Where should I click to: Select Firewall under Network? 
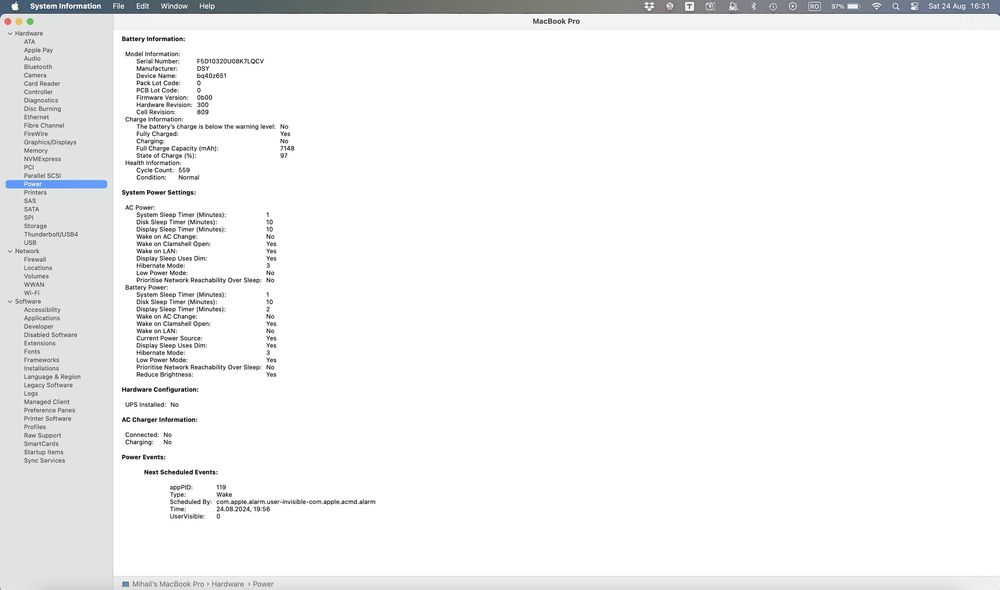click(35, 260)
